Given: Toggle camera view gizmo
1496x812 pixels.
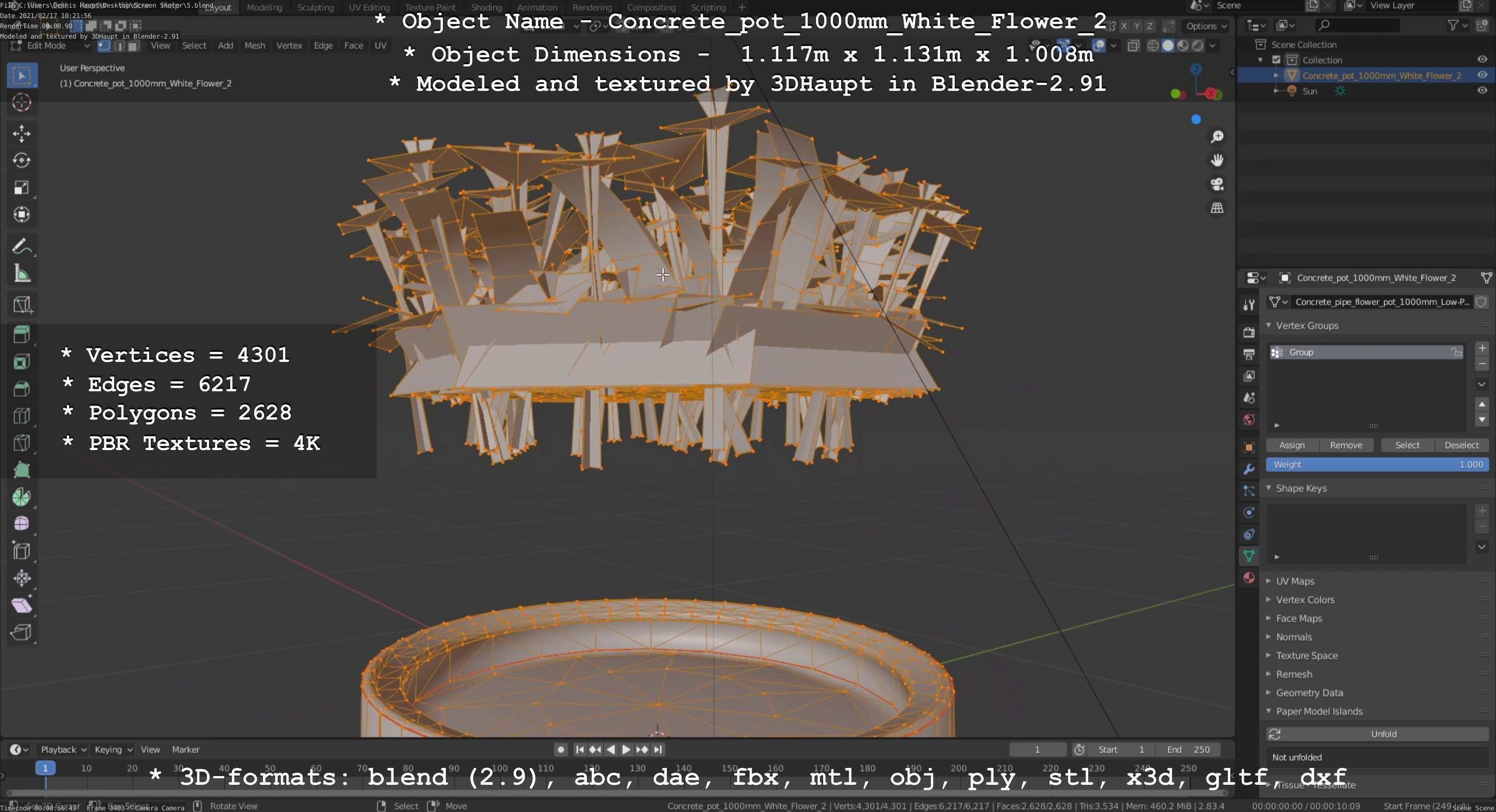Looking at the screenshot, I should (1217, 184).
